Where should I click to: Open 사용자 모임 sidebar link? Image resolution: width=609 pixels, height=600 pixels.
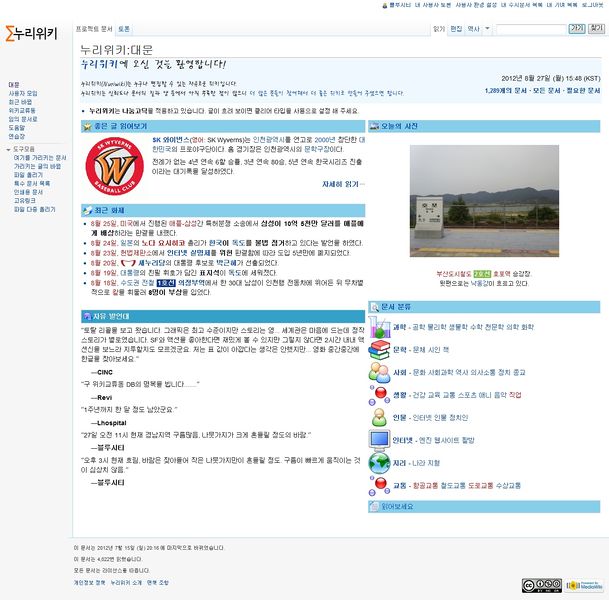(x=23, y=94)
